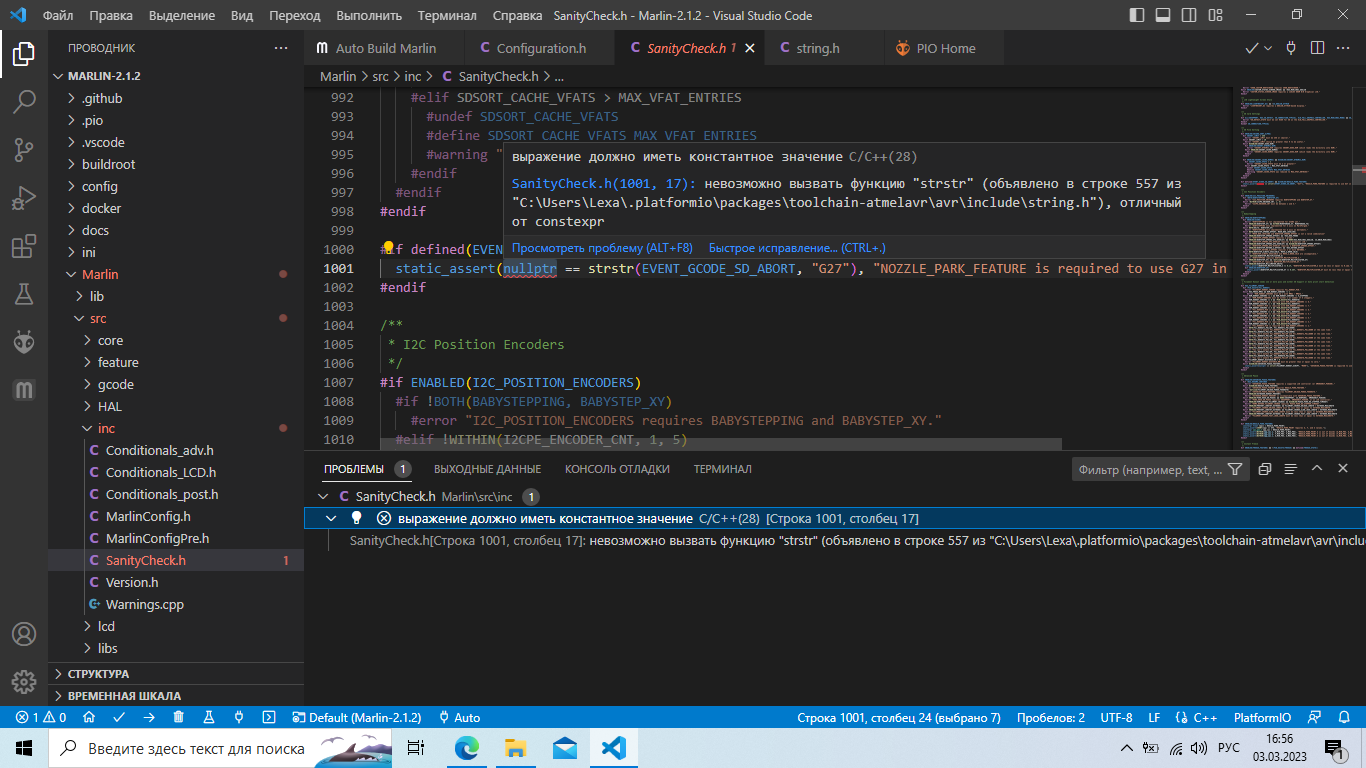Screen dimensions: 1366x768
Task: Toggle bottom panel layout button
Action: pos(1163,16)
